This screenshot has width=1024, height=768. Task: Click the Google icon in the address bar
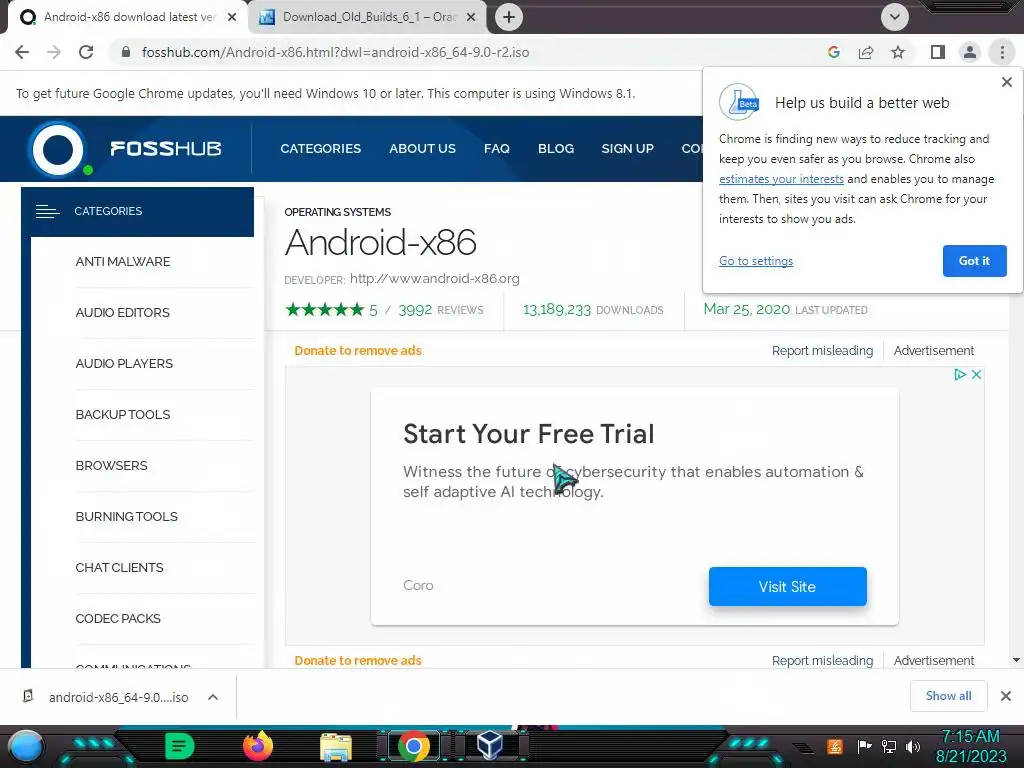(x=833, y=52)
